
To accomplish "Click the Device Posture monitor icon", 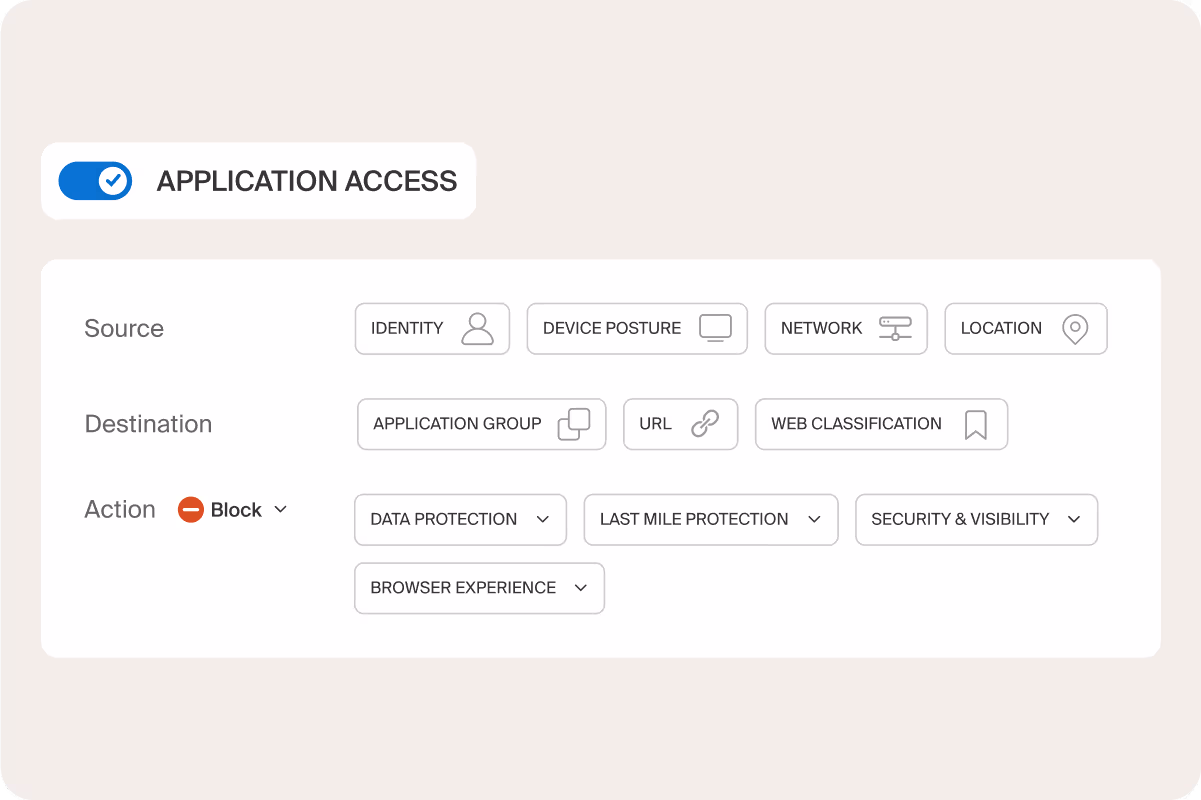I will (x=715, y=328).
